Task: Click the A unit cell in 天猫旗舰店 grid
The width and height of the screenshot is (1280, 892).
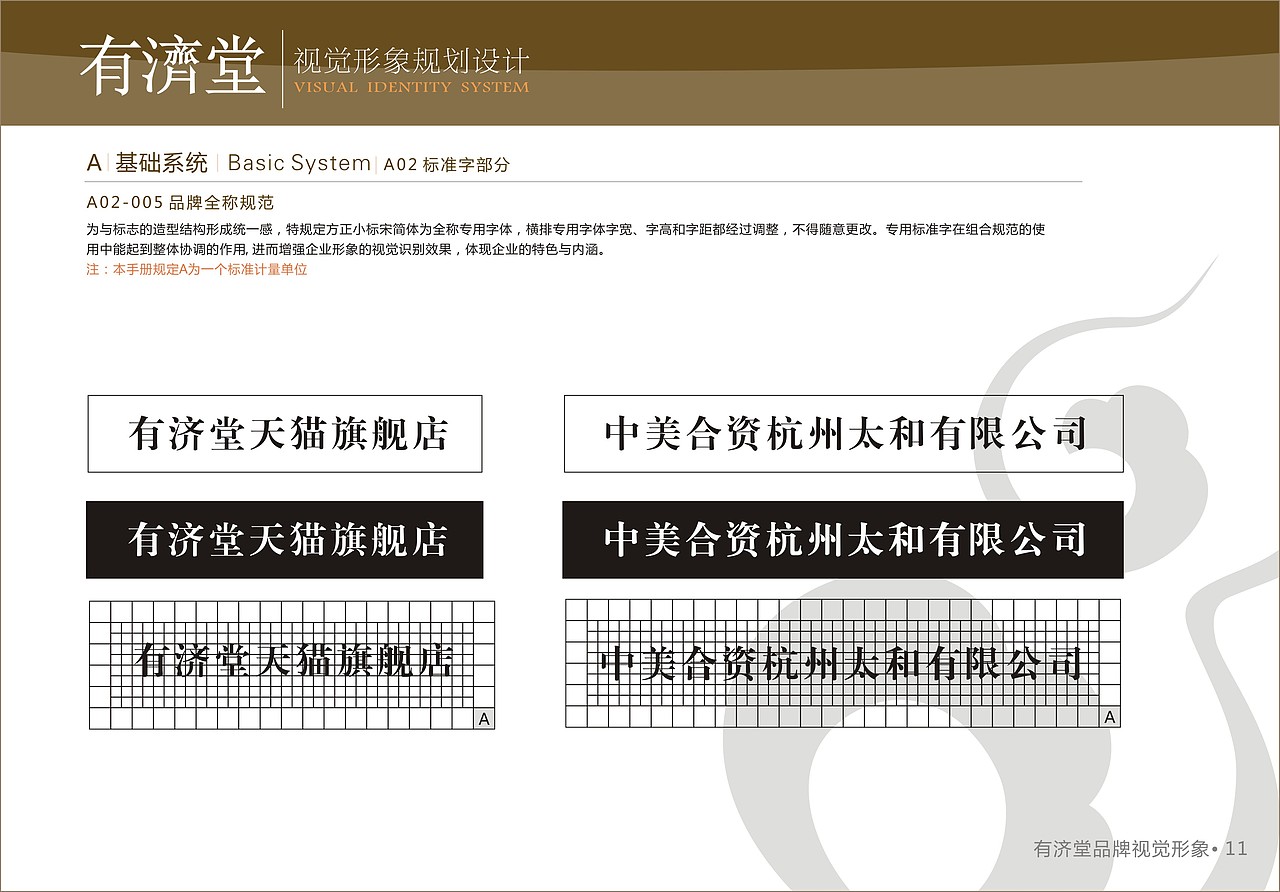Action: [x=485, y=719]
